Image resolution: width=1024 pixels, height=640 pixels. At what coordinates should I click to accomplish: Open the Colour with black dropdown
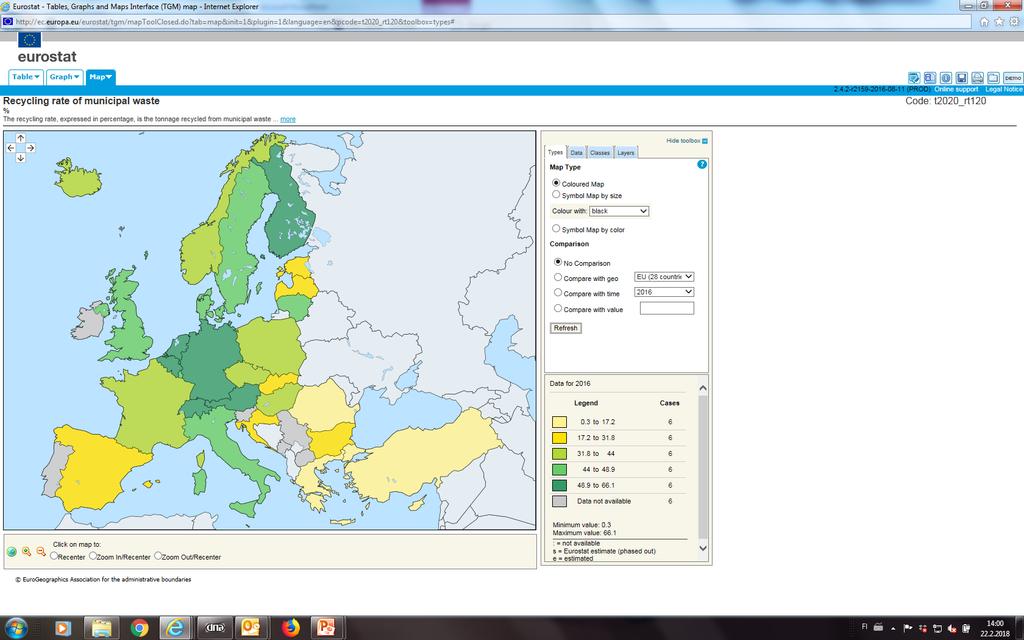[x=618, y=211]
